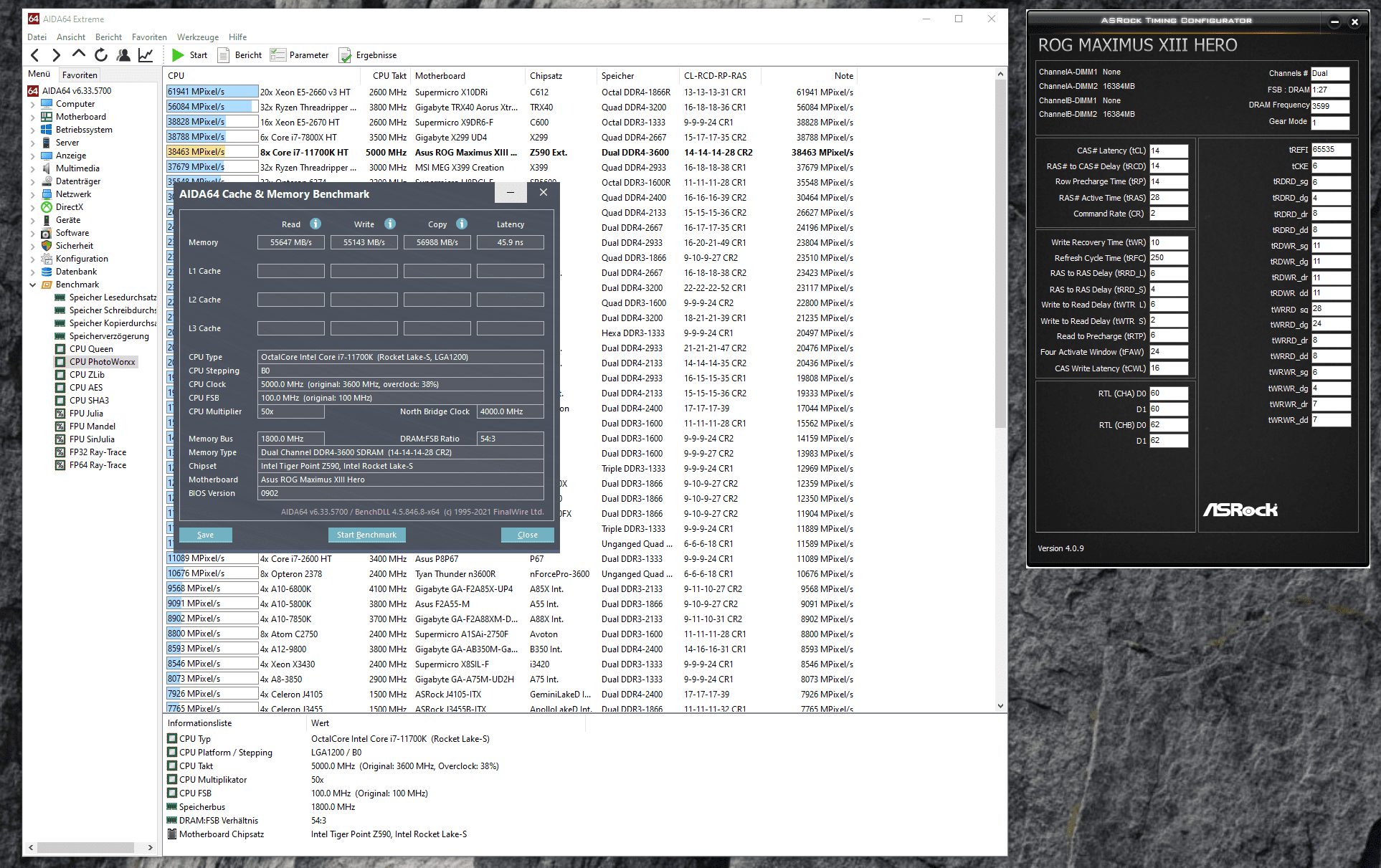Click the green Start benchmark arrow

(178, 55)
